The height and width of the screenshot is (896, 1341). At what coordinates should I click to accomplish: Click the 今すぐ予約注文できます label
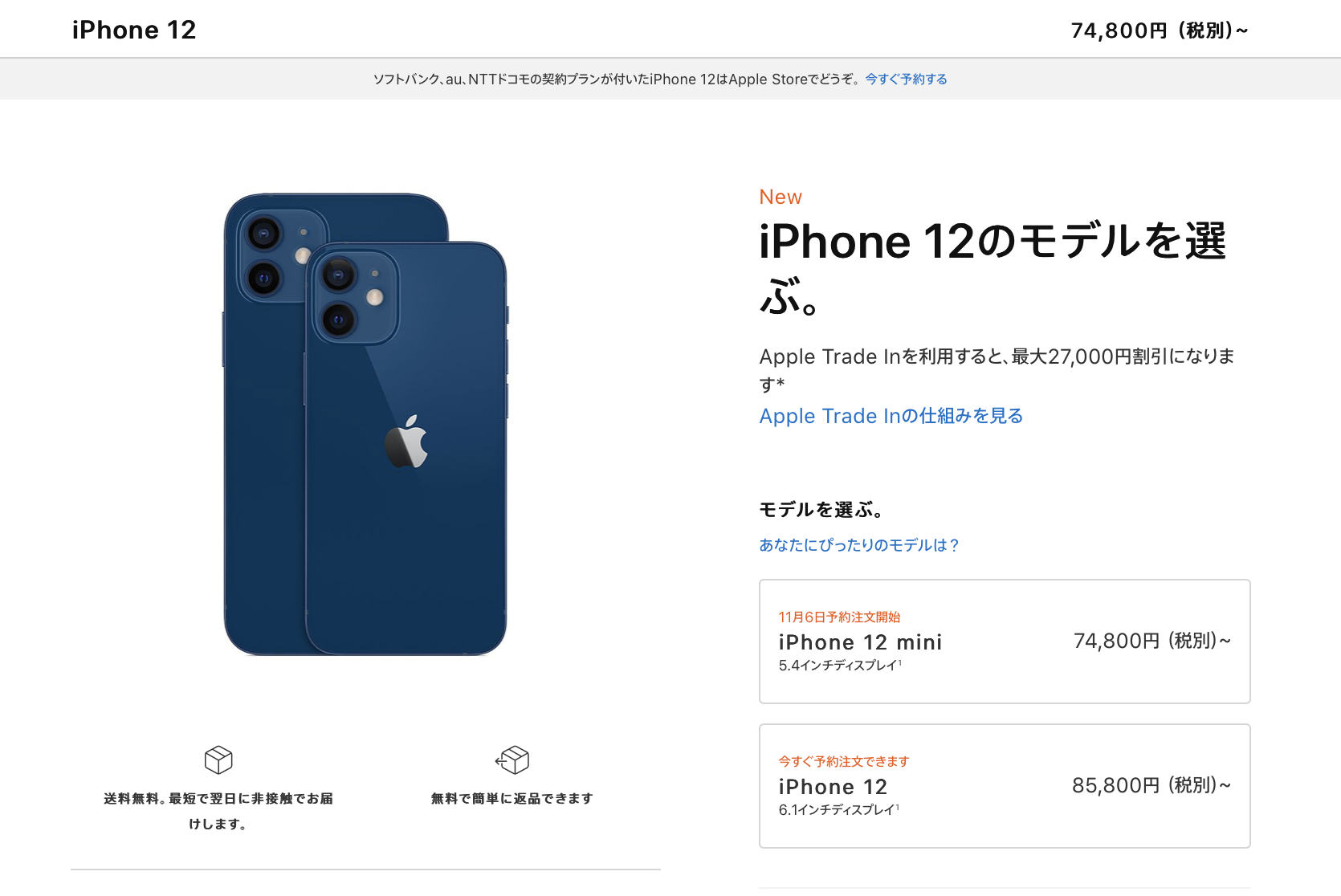844,761
